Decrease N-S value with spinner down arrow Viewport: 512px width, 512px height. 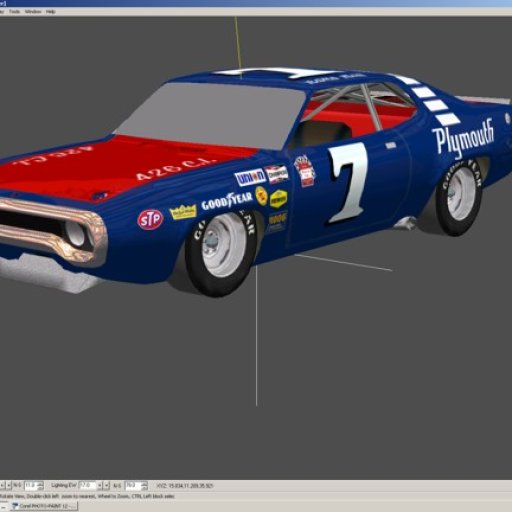(40, 487)
